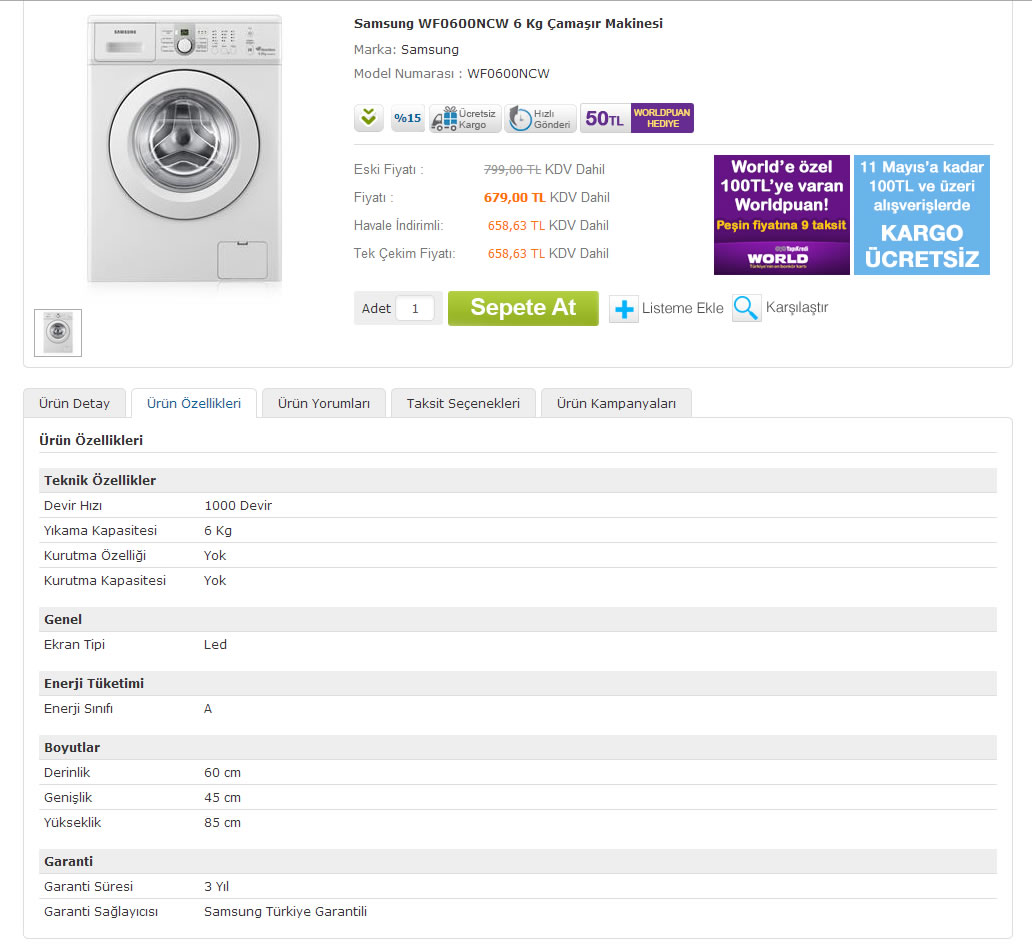
Task: Switch to Ürün Yorumları tab
Action: tap(324, 404)
